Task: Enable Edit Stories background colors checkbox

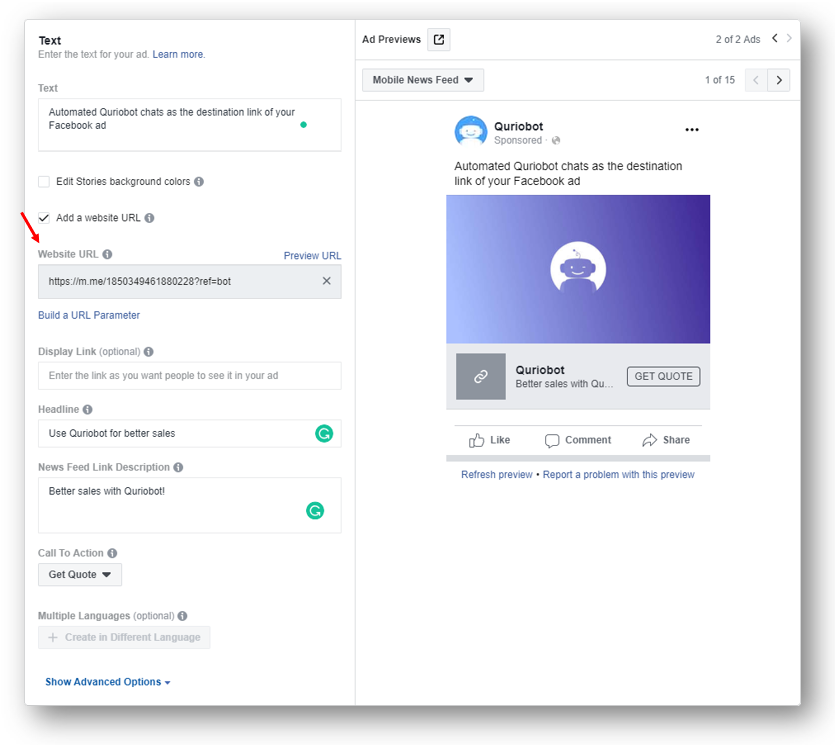Action: click(44, 182)
